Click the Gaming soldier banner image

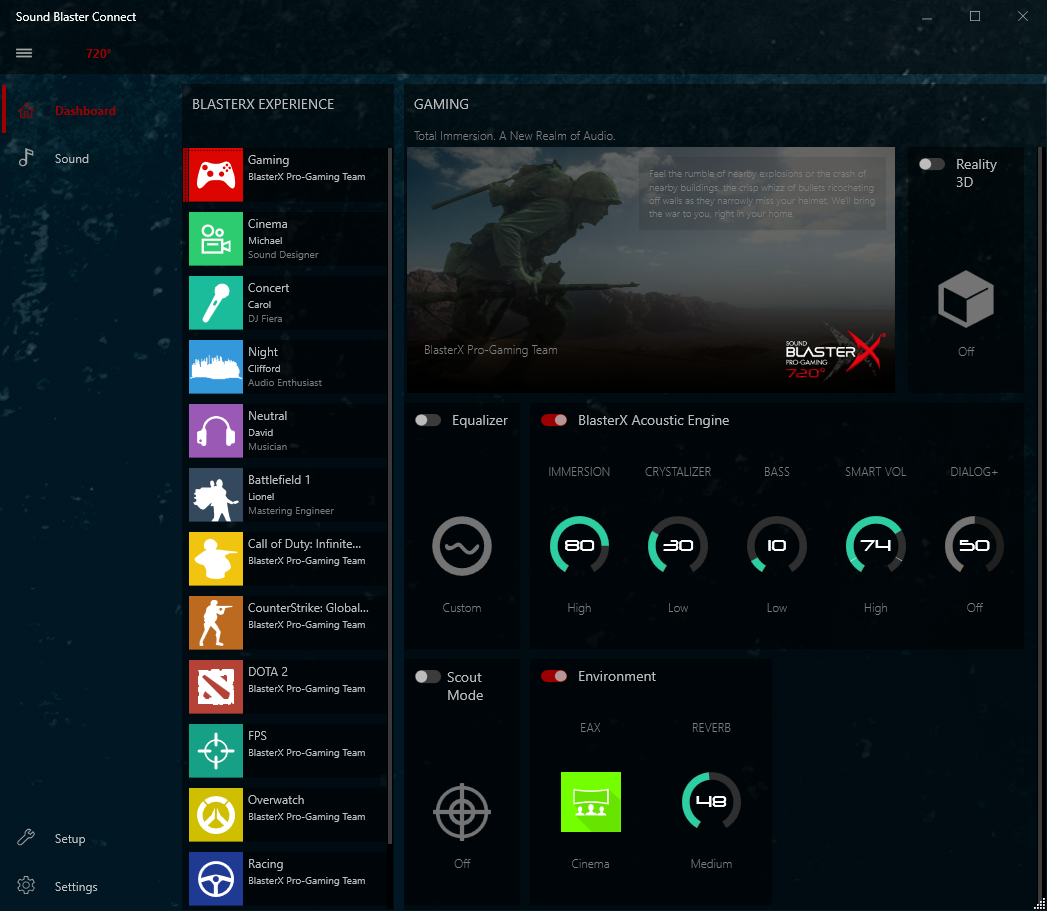(x=650, y=270)
